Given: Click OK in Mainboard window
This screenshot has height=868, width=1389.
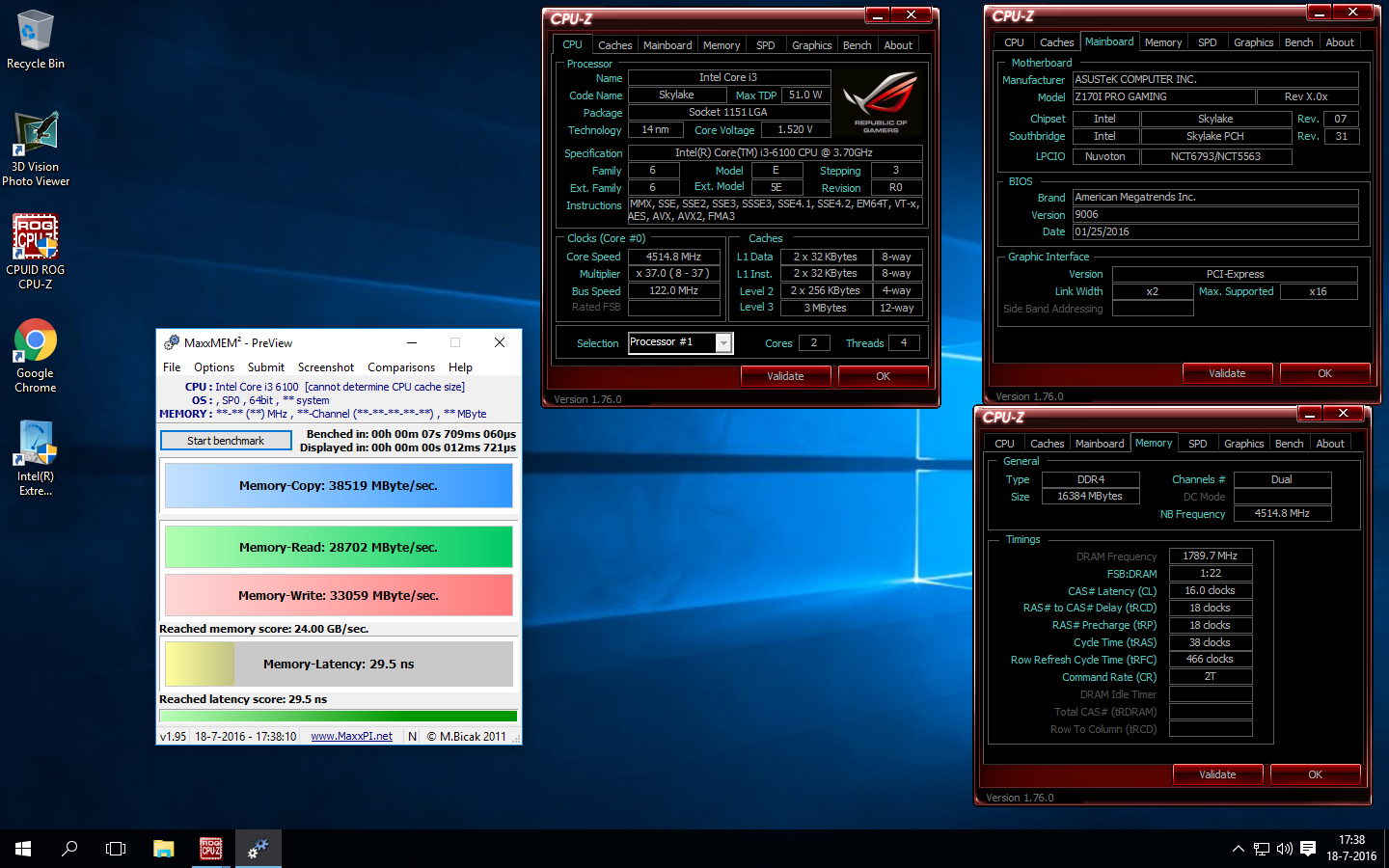Looking at the screenshot, I should tap(1325, 373).
